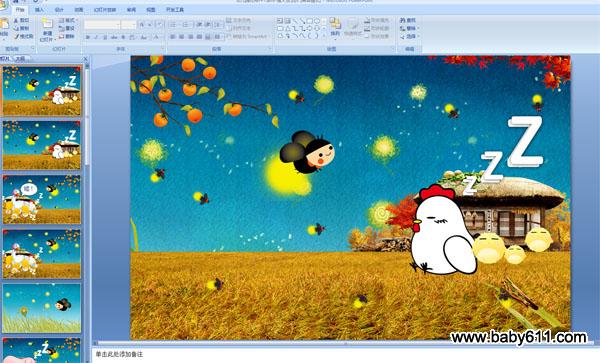
Task: Select the Triangle shape in shapes gallery
Action: coord(288,28)
